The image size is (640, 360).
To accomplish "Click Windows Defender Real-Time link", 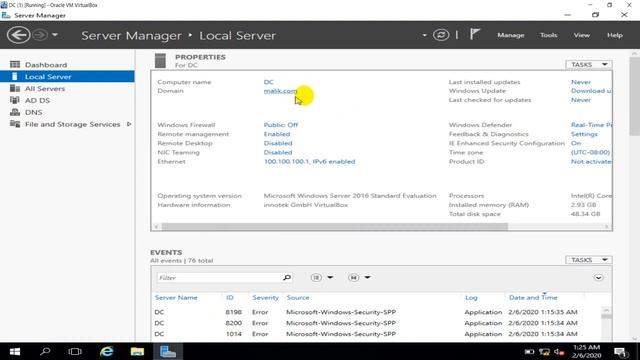I will click(x=591, y=125).
